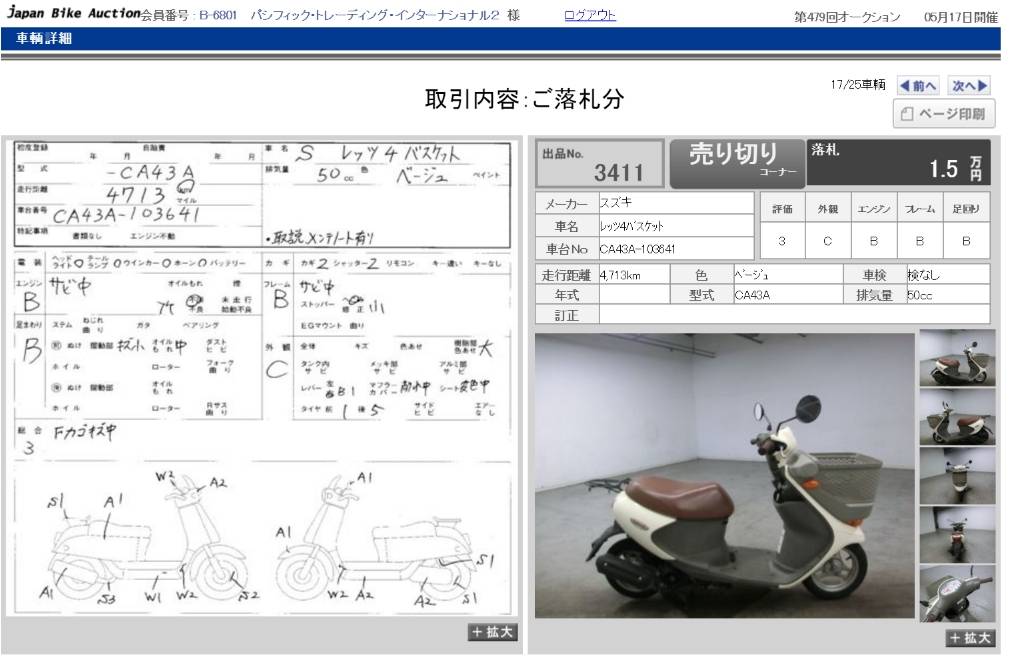Image resolution: width=1016 pixels, height=663 pixels.
Task: Click member number B-6801
Action: pyautogui.click(x=218, y=15)
